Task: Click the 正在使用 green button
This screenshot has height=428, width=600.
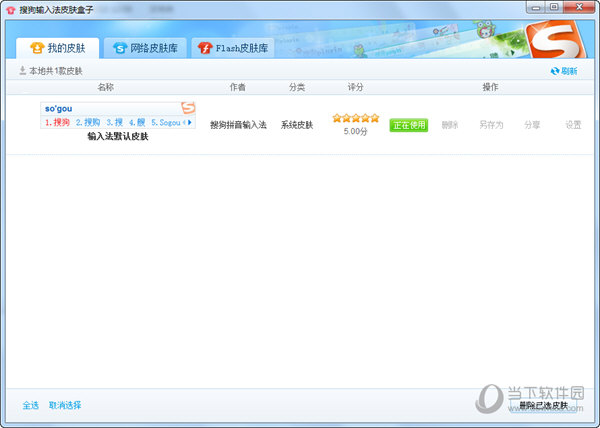Action: [x=409, y=125]
